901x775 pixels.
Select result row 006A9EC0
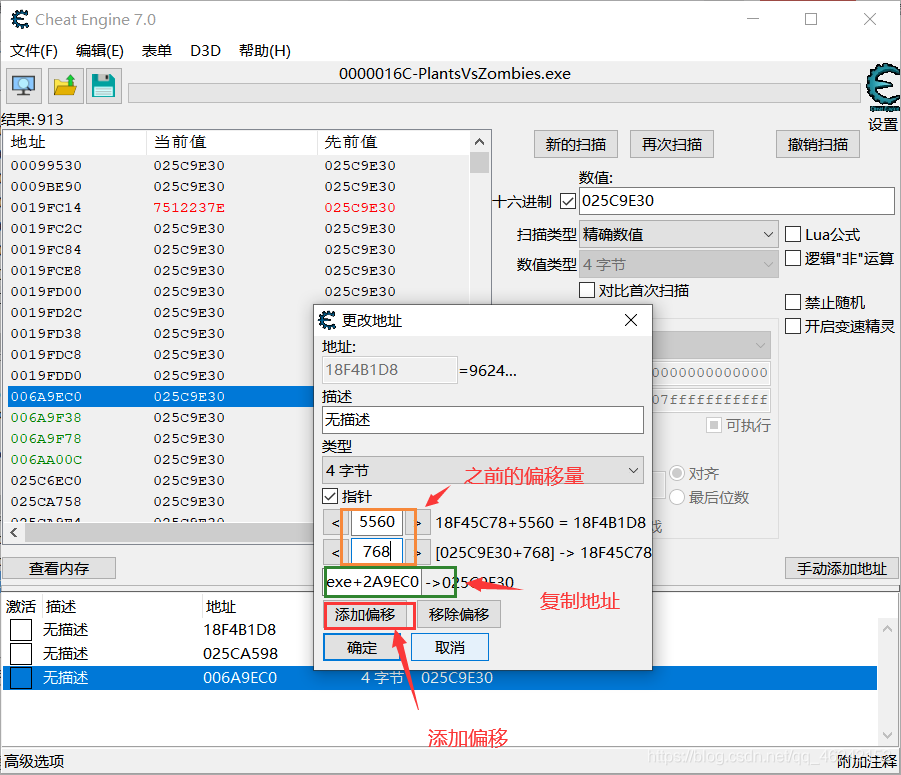(161, 396)
